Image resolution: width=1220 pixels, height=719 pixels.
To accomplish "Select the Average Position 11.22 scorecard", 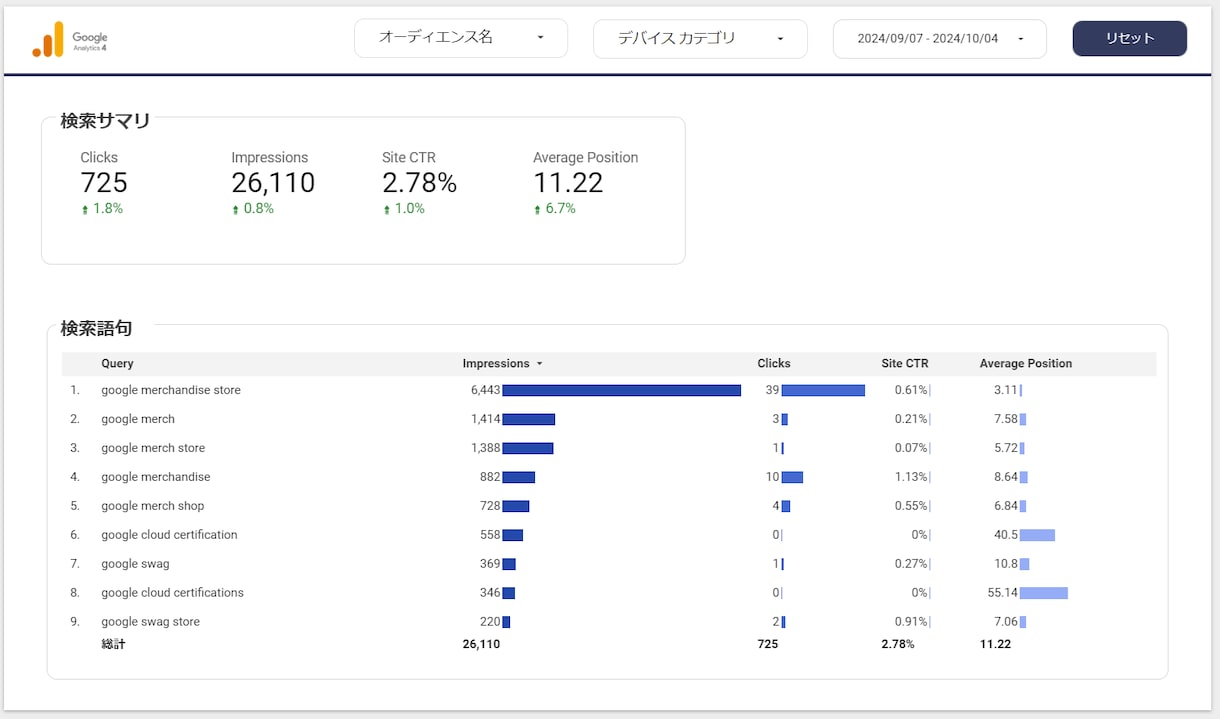I will 585,182.
